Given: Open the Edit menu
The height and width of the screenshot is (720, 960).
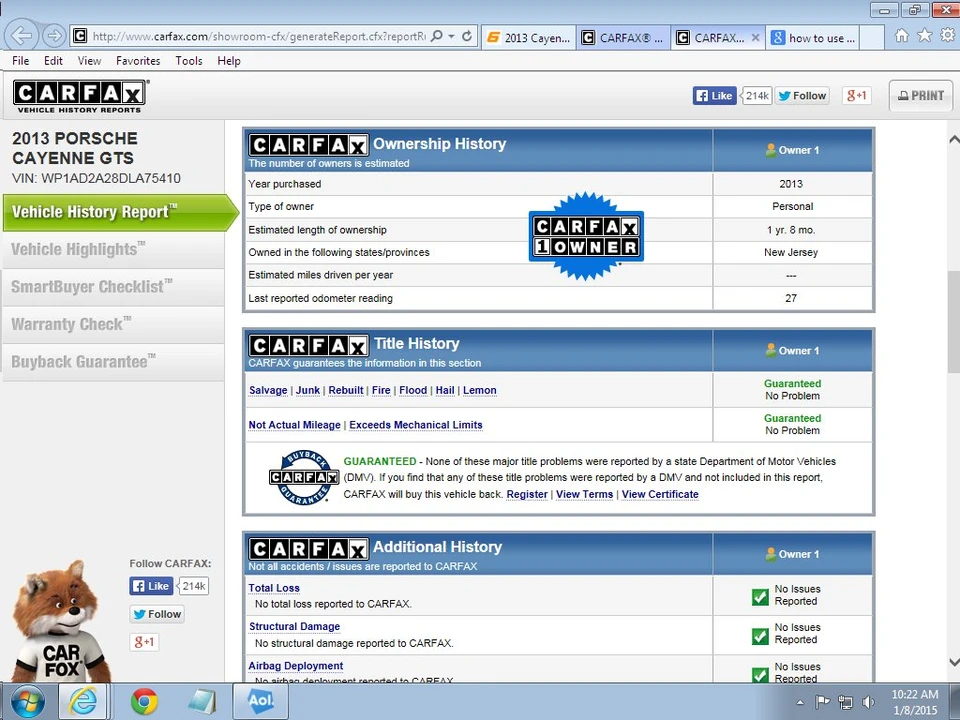Looking at the screenshot, I should tap(53, 61).
